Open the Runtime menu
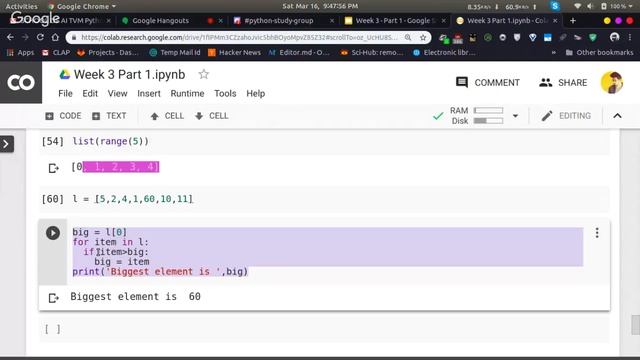This screenshot has width=640, height=360. click(187, 93)
